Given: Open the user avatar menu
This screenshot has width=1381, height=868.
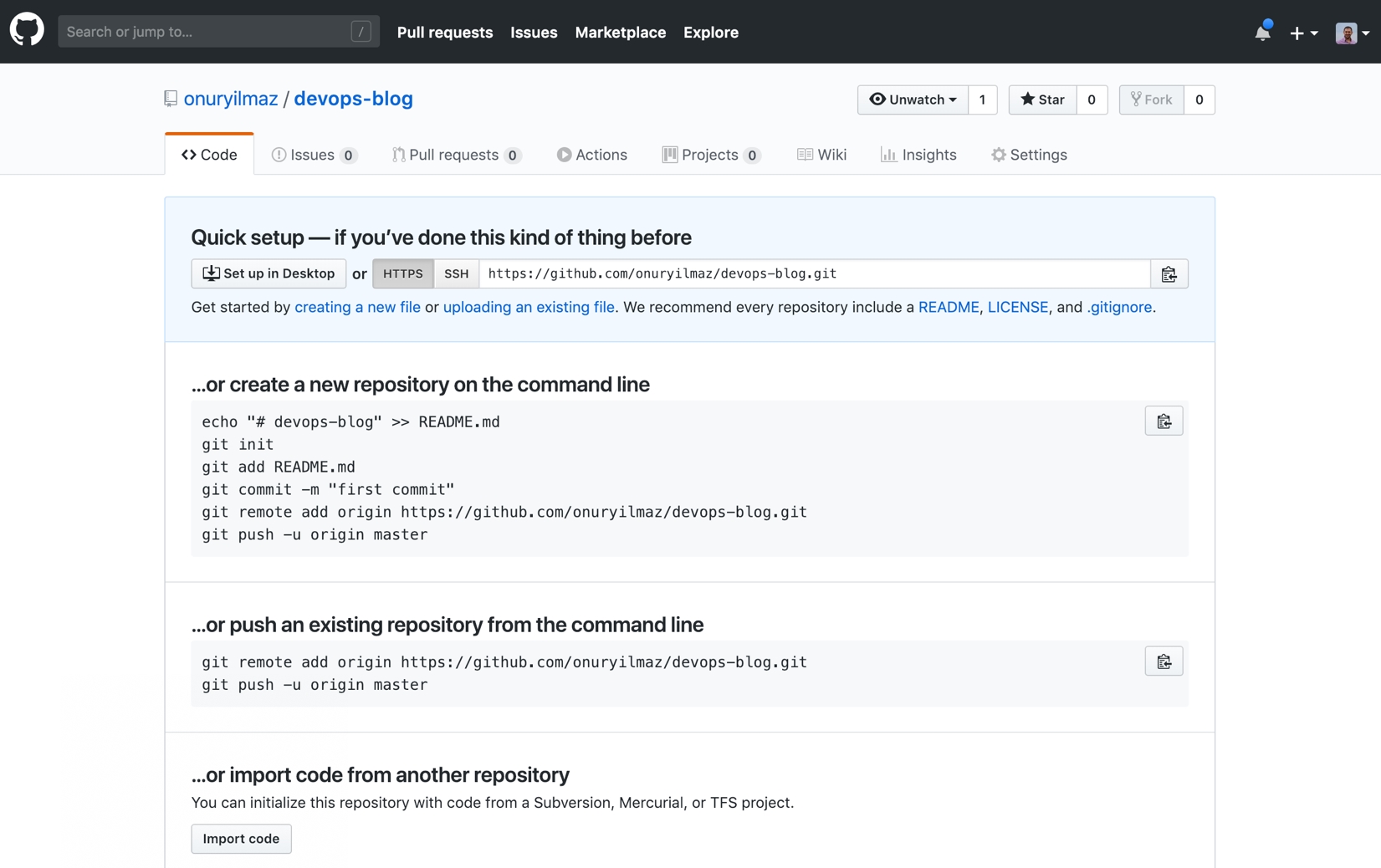Looking at the screenshot, I should [1351, 33].
